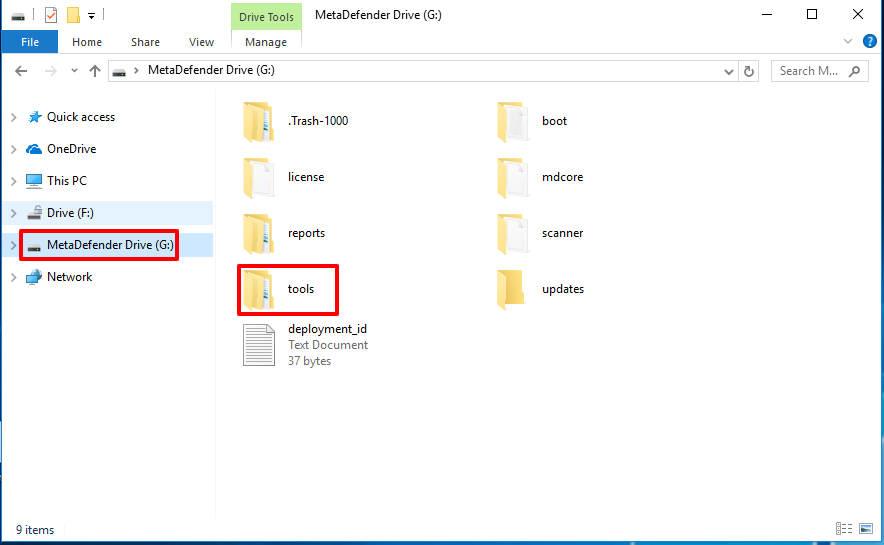Click the Properties icon in quick access toolbar

coord(51,15)
